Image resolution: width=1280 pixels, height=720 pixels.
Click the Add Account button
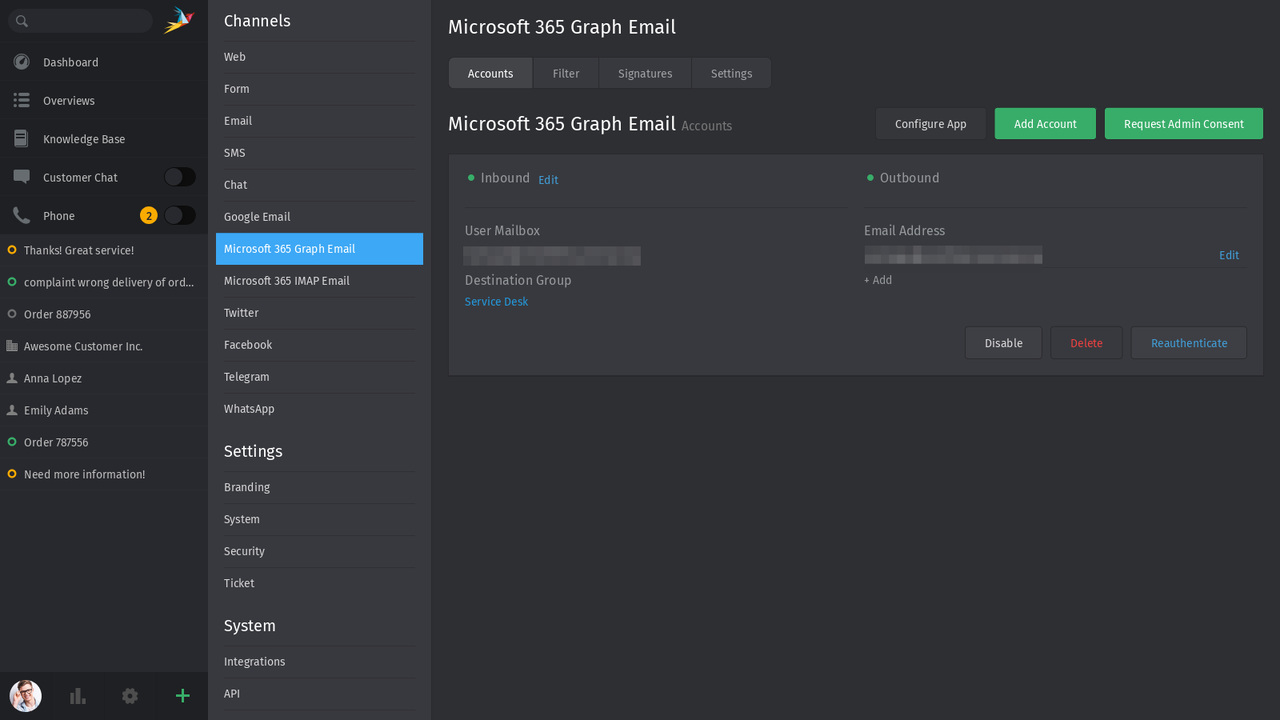pos(1045,123)
